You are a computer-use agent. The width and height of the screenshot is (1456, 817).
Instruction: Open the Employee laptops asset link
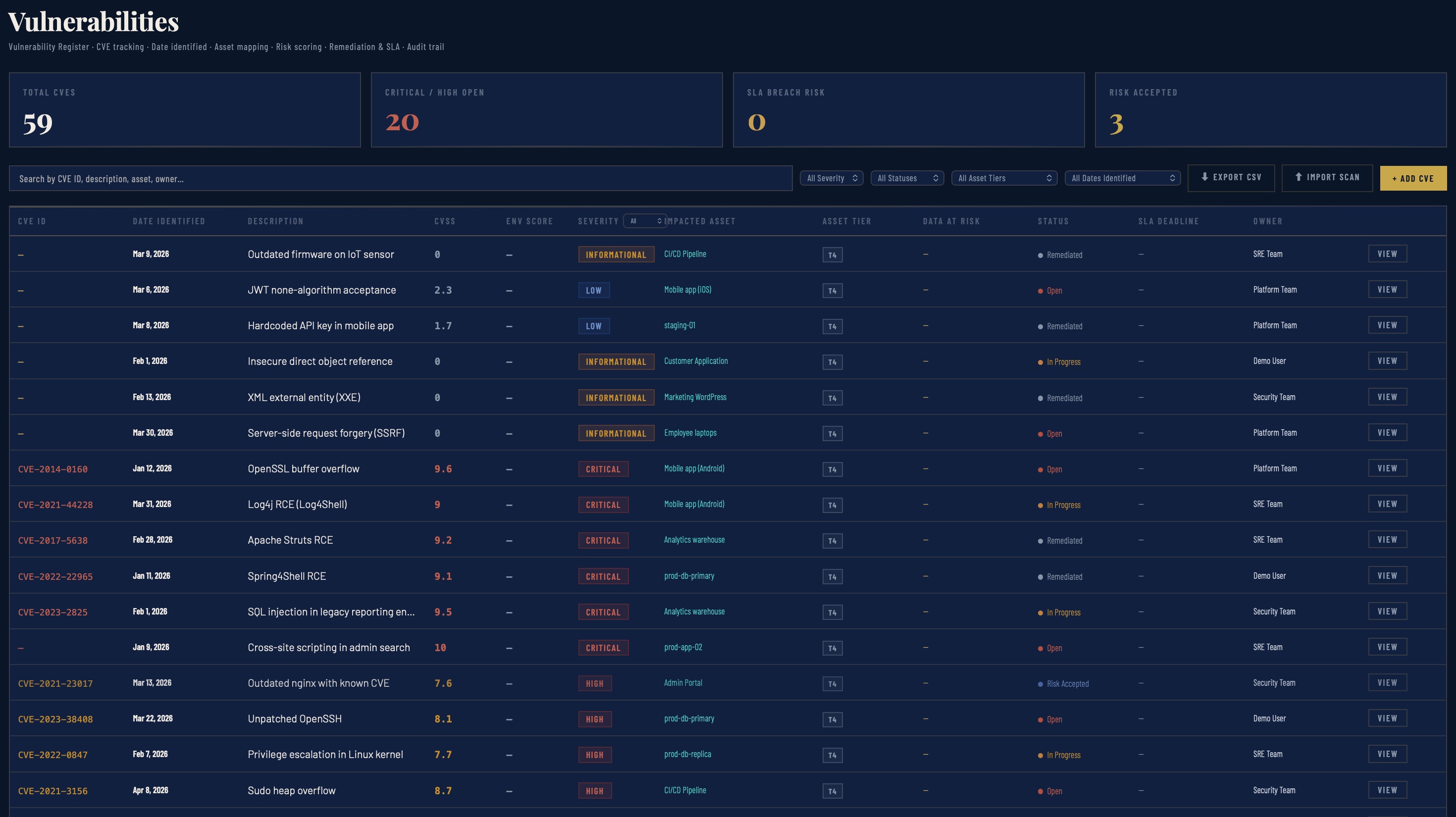[690, 432]
